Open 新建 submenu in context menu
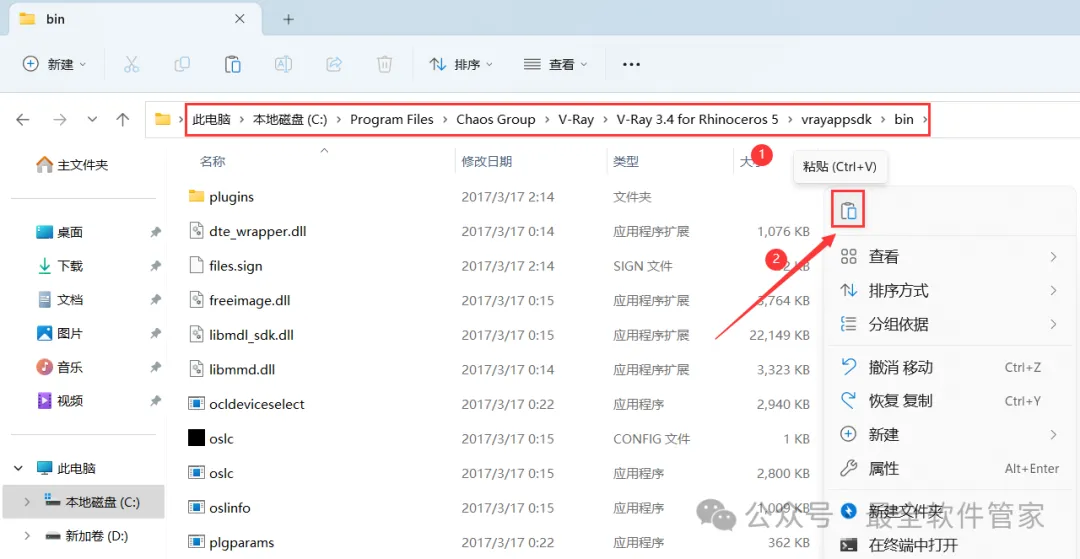The height and width of the screenshot is (559, 1080). (949, 434)
